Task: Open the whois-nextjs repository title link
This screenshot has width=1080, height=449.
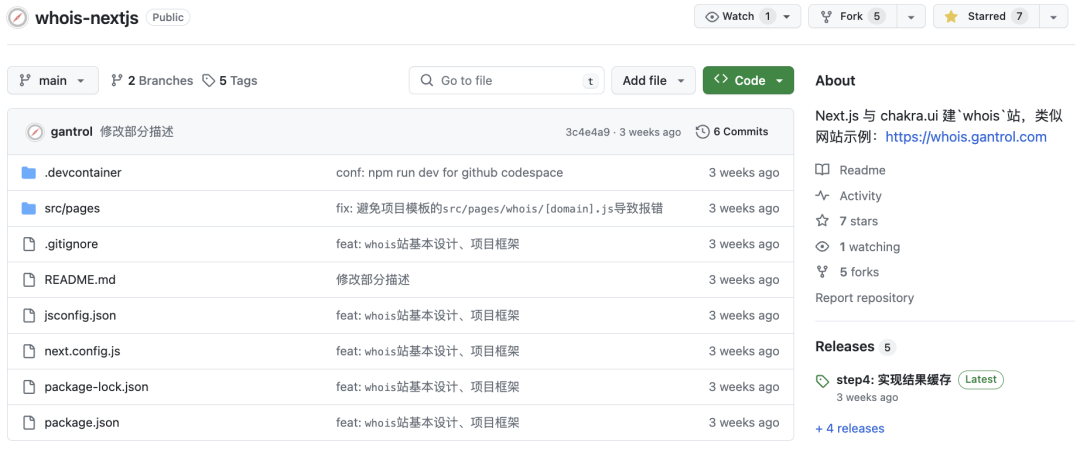Action: (87, 17)
